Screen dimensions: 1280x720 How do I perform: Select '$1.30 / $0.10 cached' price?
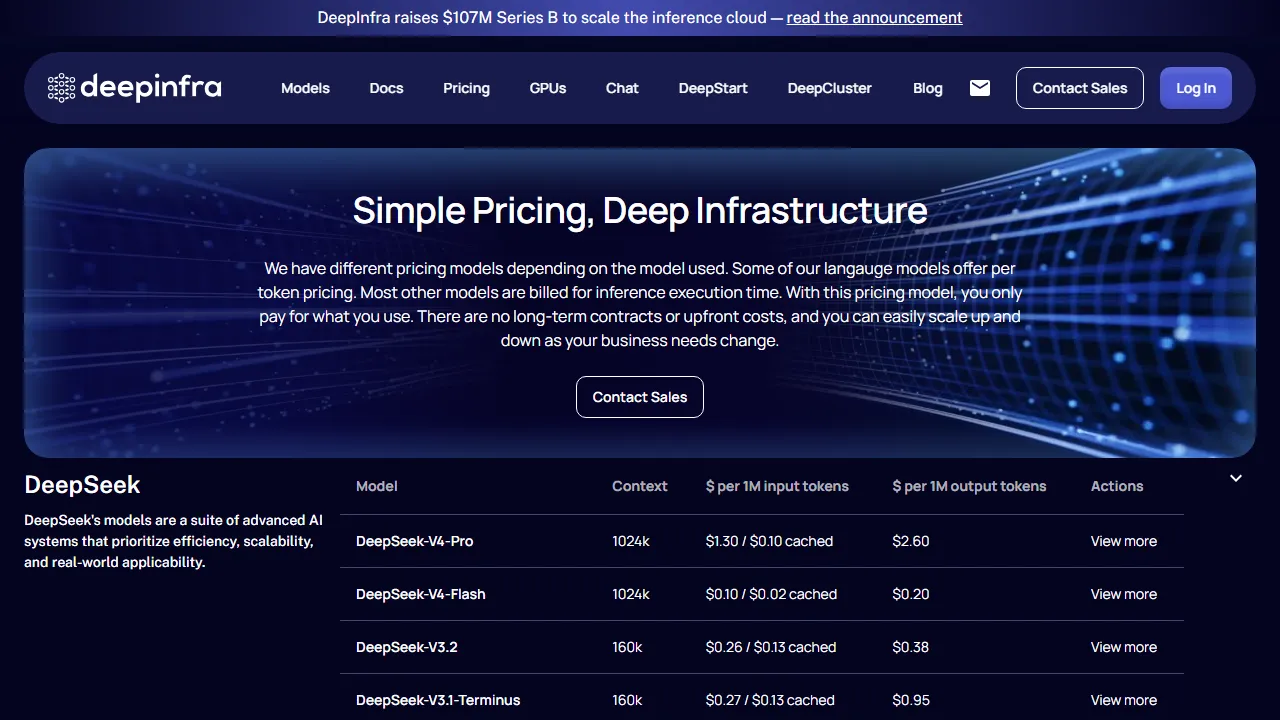click(769, 541)
